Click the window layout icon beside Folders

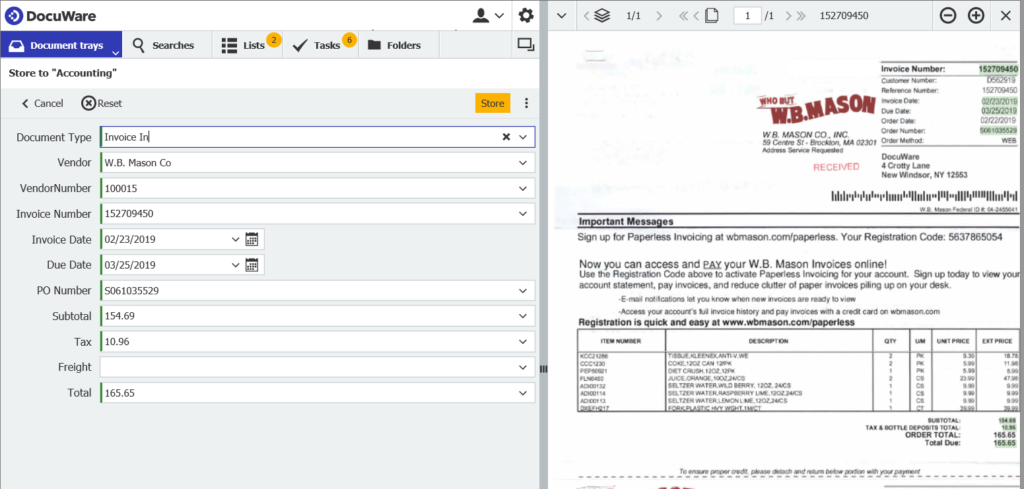(x=524, y=45)
